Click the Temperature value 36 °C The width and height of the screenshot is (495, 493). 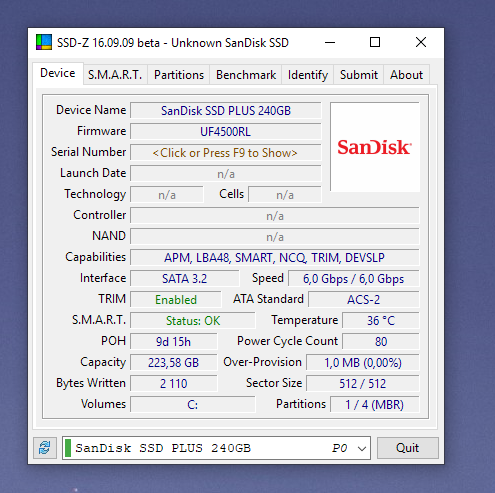[381, 321]
